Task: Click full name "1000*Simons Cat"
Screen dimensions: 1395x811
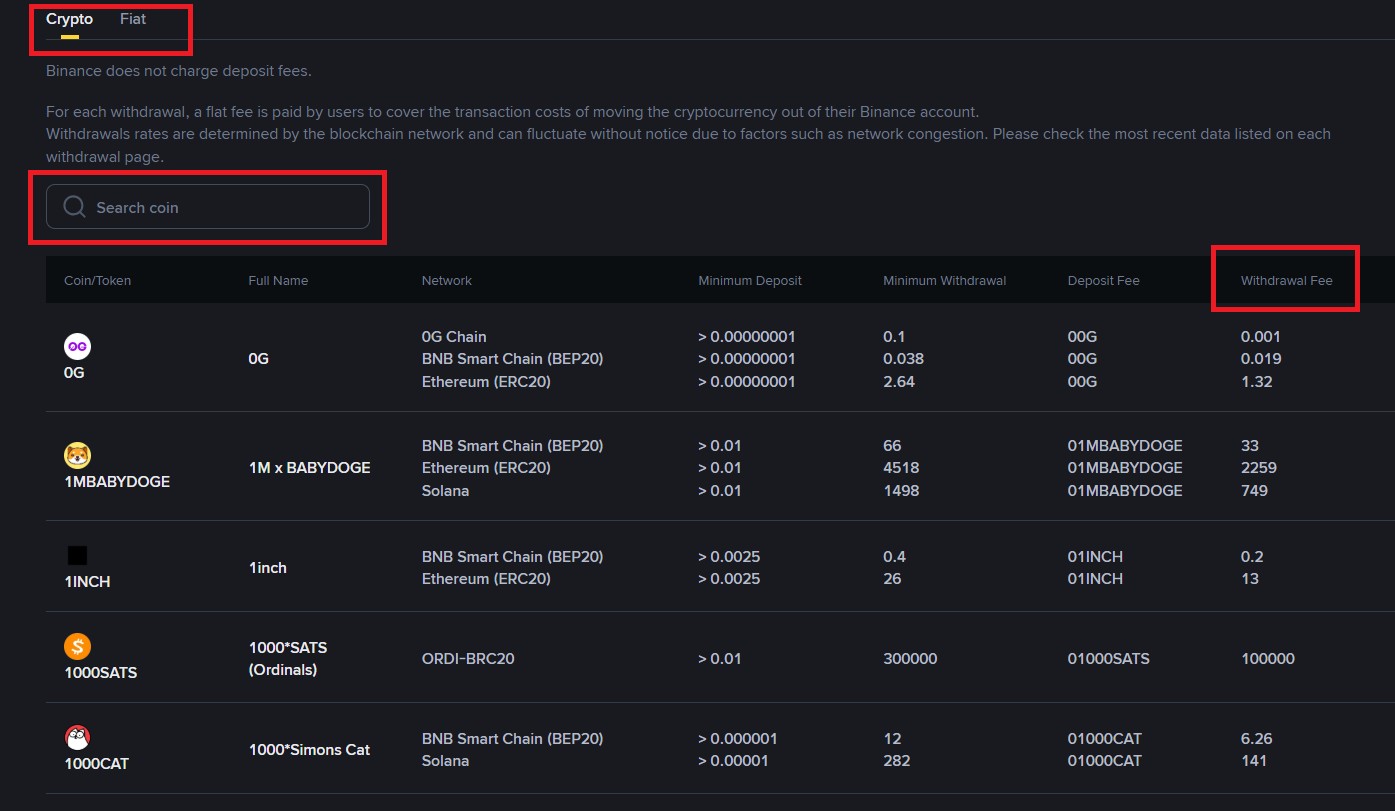Action: [309, 750]
